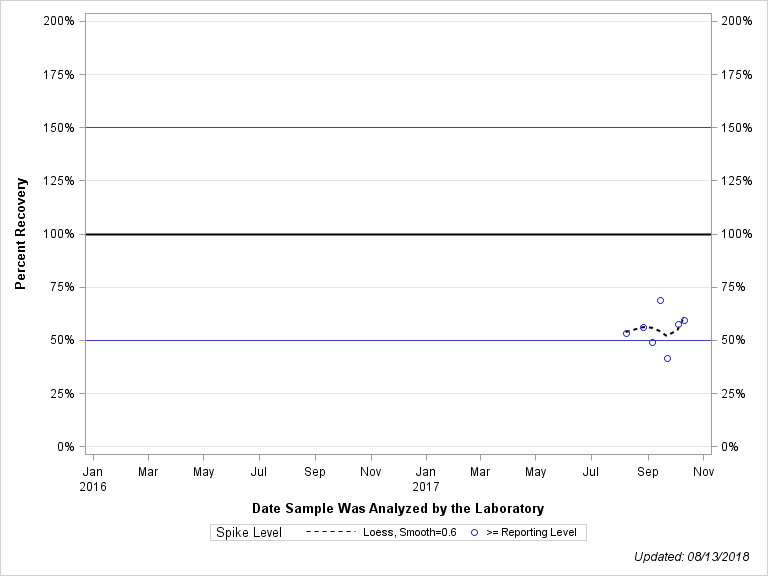Image resolution: width=768 pixels, height=576 pixels.
Task: Click the blue lower limit line at 50%
Action: pyautogui.click(x=398, y=340)
